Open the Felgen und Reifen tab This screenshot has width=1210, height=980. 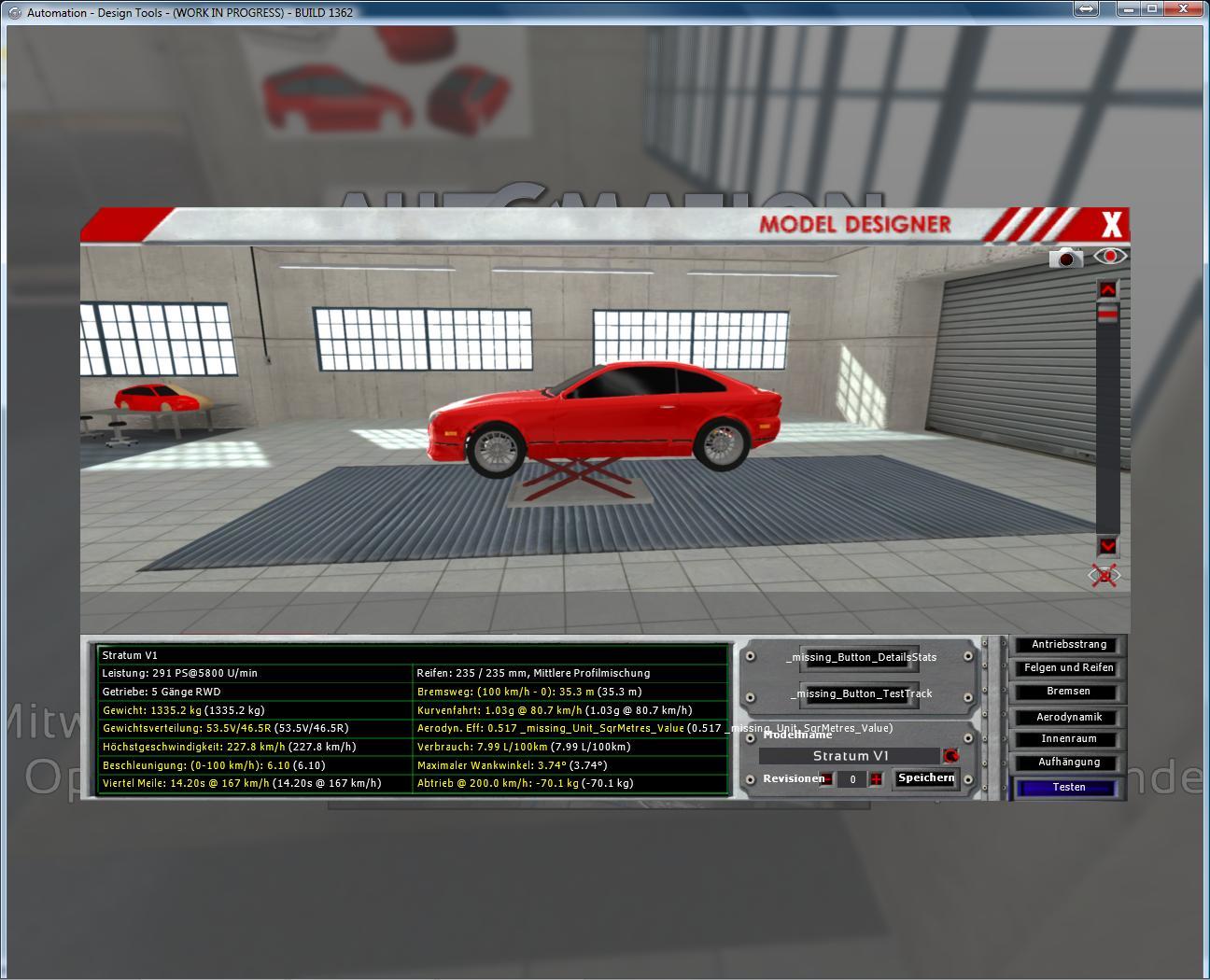coord(1068,668)
